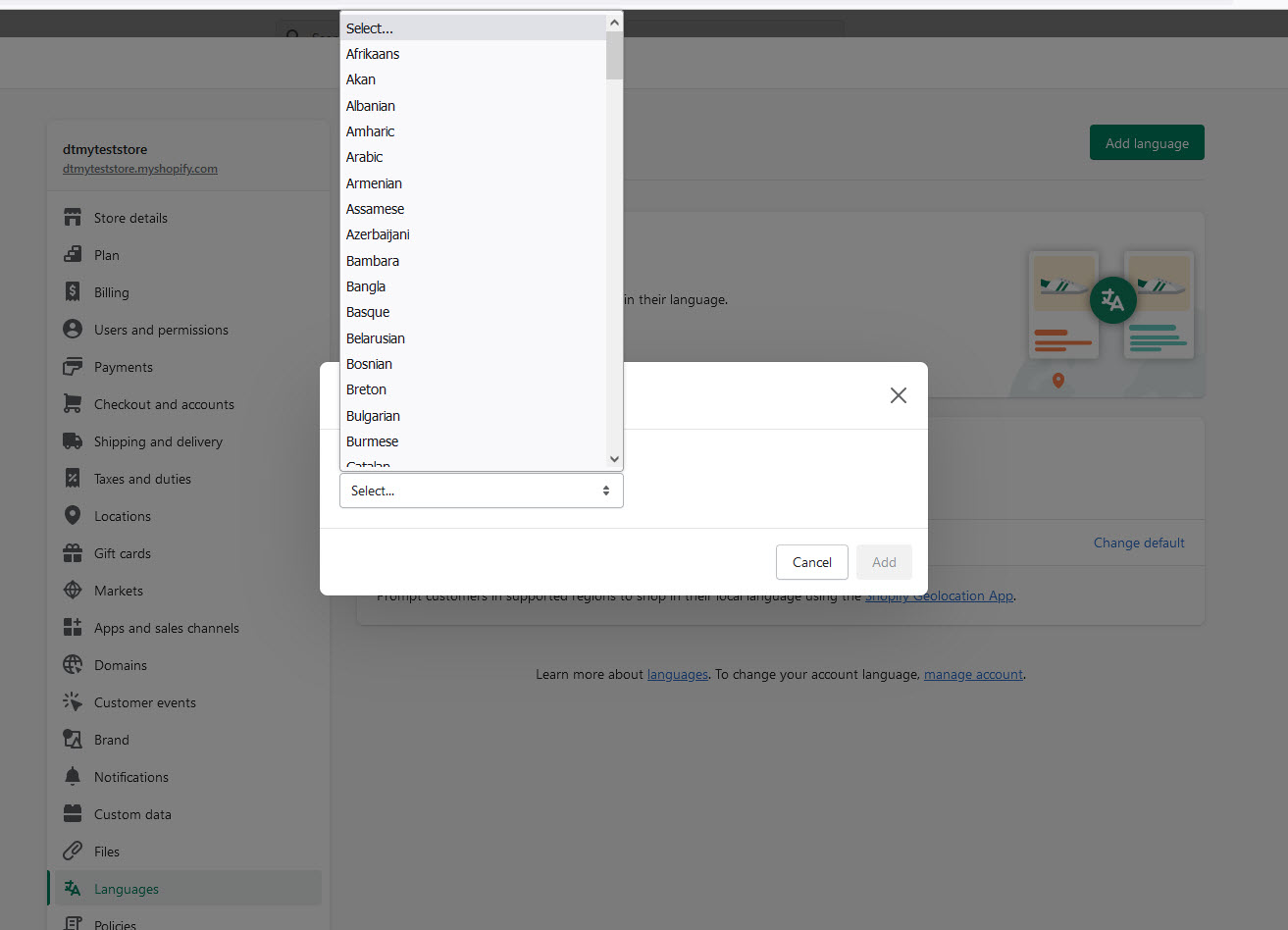Cancel the add language dialog
The height and width of the screenshot is (930, 1288).
pyautogui.click(x=811, y=562)
